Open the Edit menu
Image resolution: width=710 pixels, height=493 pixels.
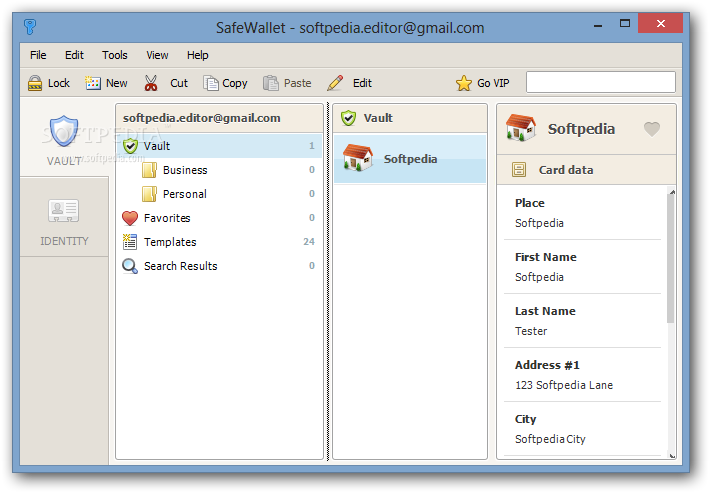point(74,55)
